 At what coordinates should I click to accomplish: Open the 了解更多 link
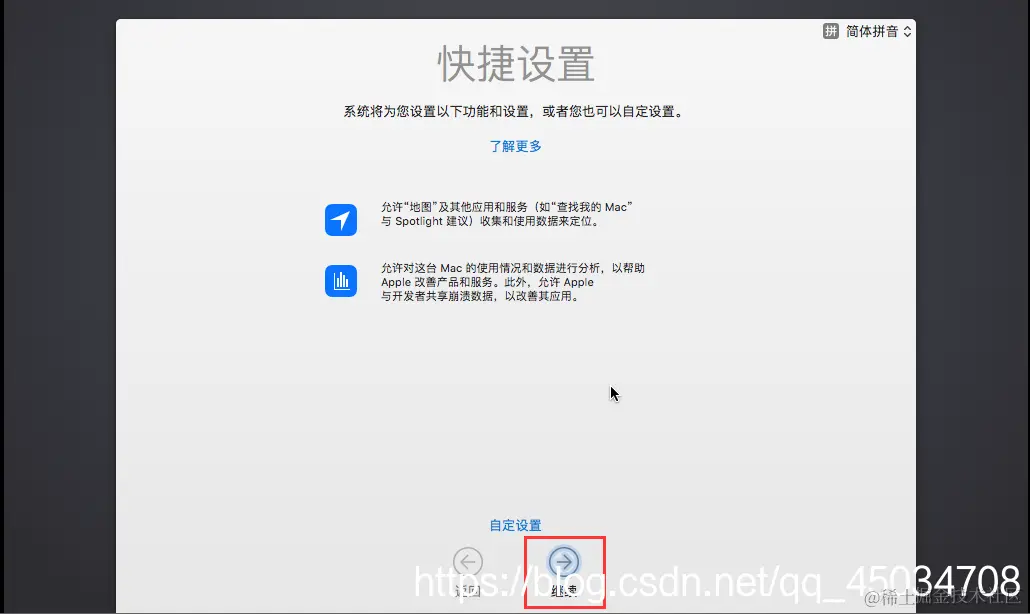pos(515,146)
